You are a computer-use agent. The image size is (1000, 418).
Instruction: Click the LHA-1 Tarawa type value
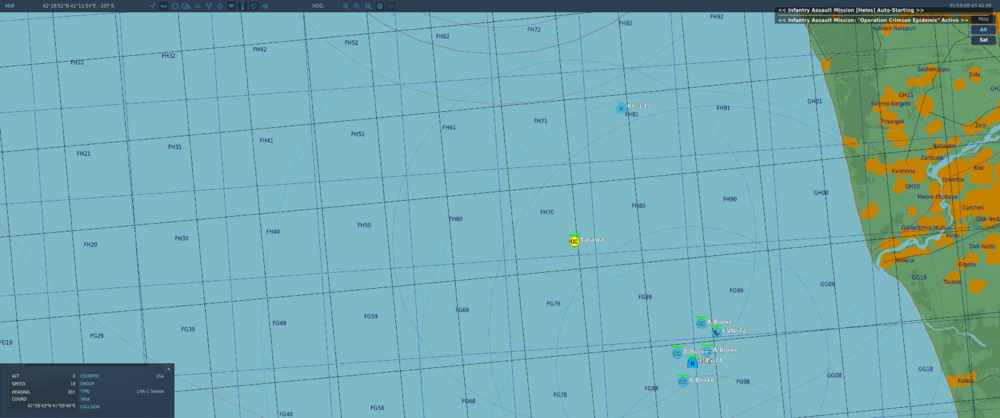(x=151, y=391)
